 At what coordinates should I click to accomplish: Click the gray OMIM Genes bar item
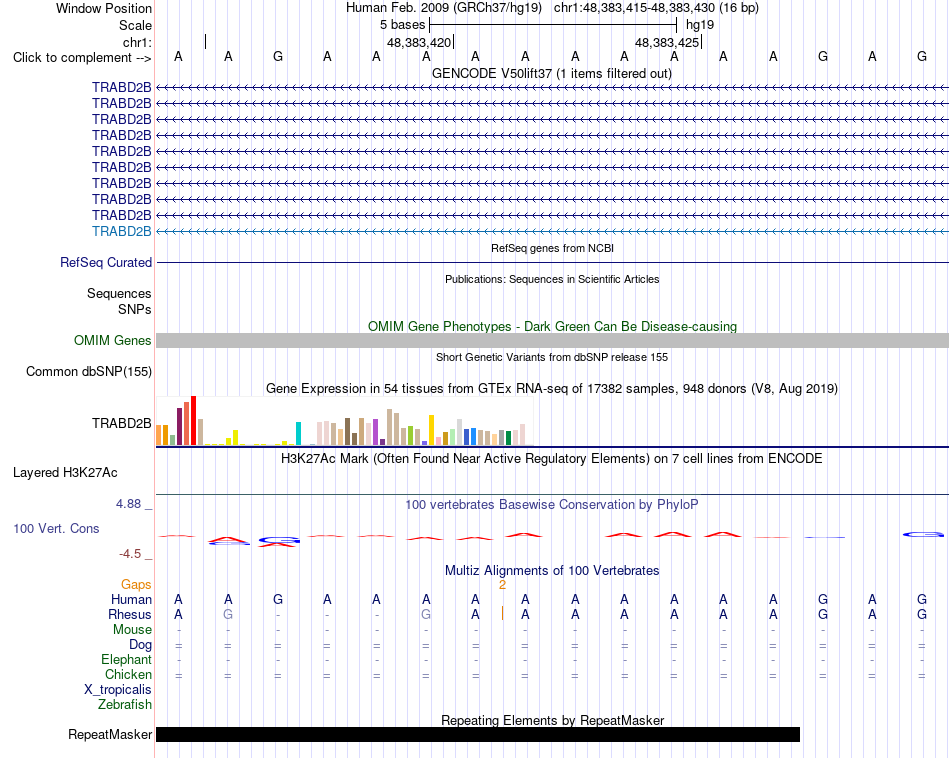(552, 341)
